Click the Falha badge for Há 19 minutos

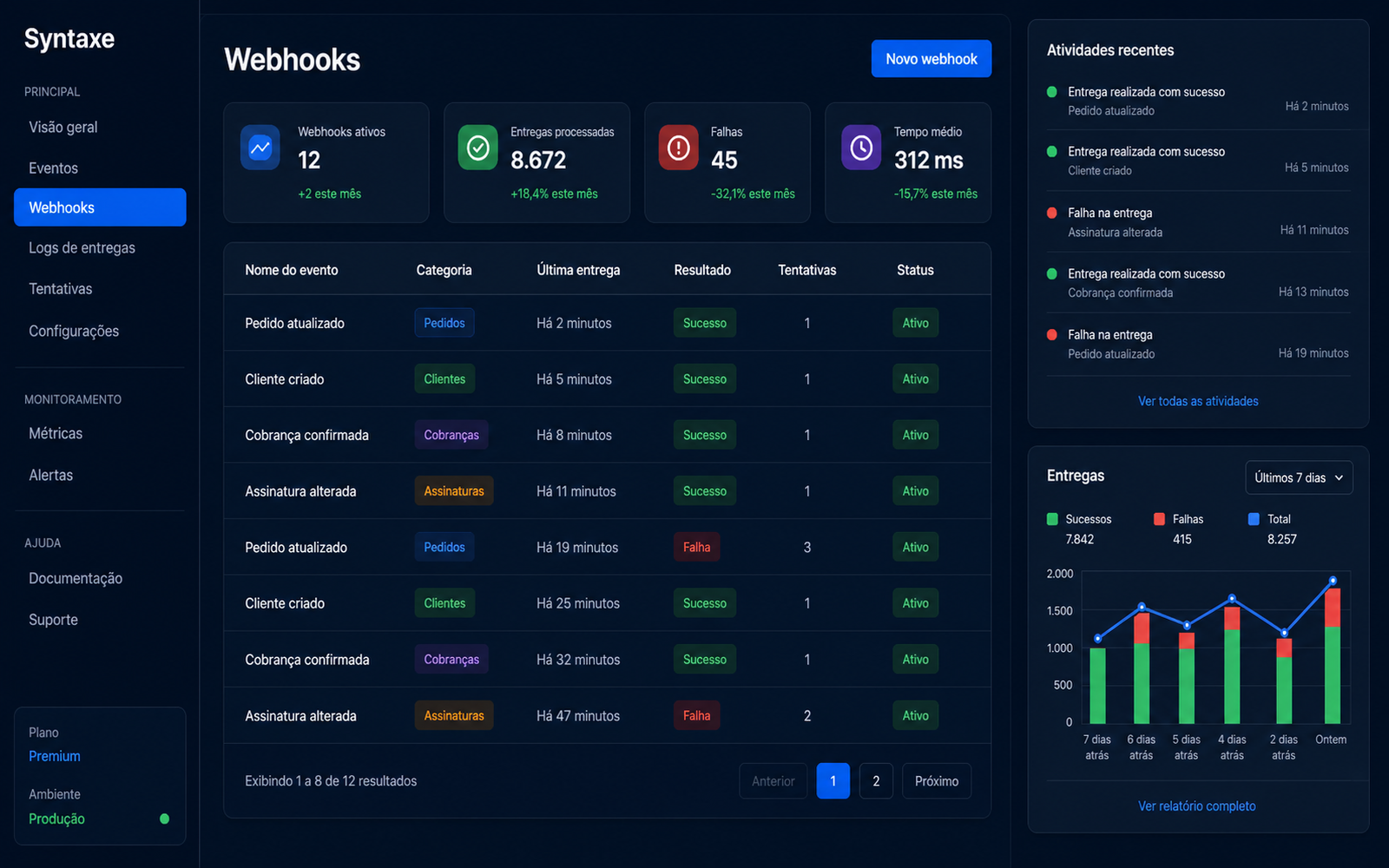696,547
